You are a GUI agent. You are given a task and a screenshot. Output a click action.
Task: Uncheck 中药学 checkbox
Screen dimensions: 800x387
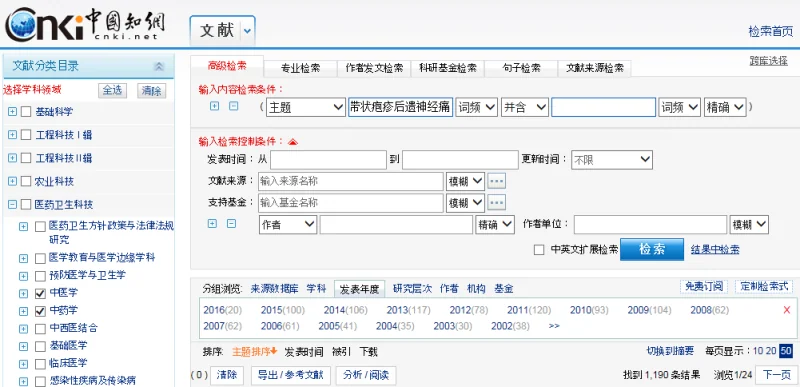(x=40, y=311)
